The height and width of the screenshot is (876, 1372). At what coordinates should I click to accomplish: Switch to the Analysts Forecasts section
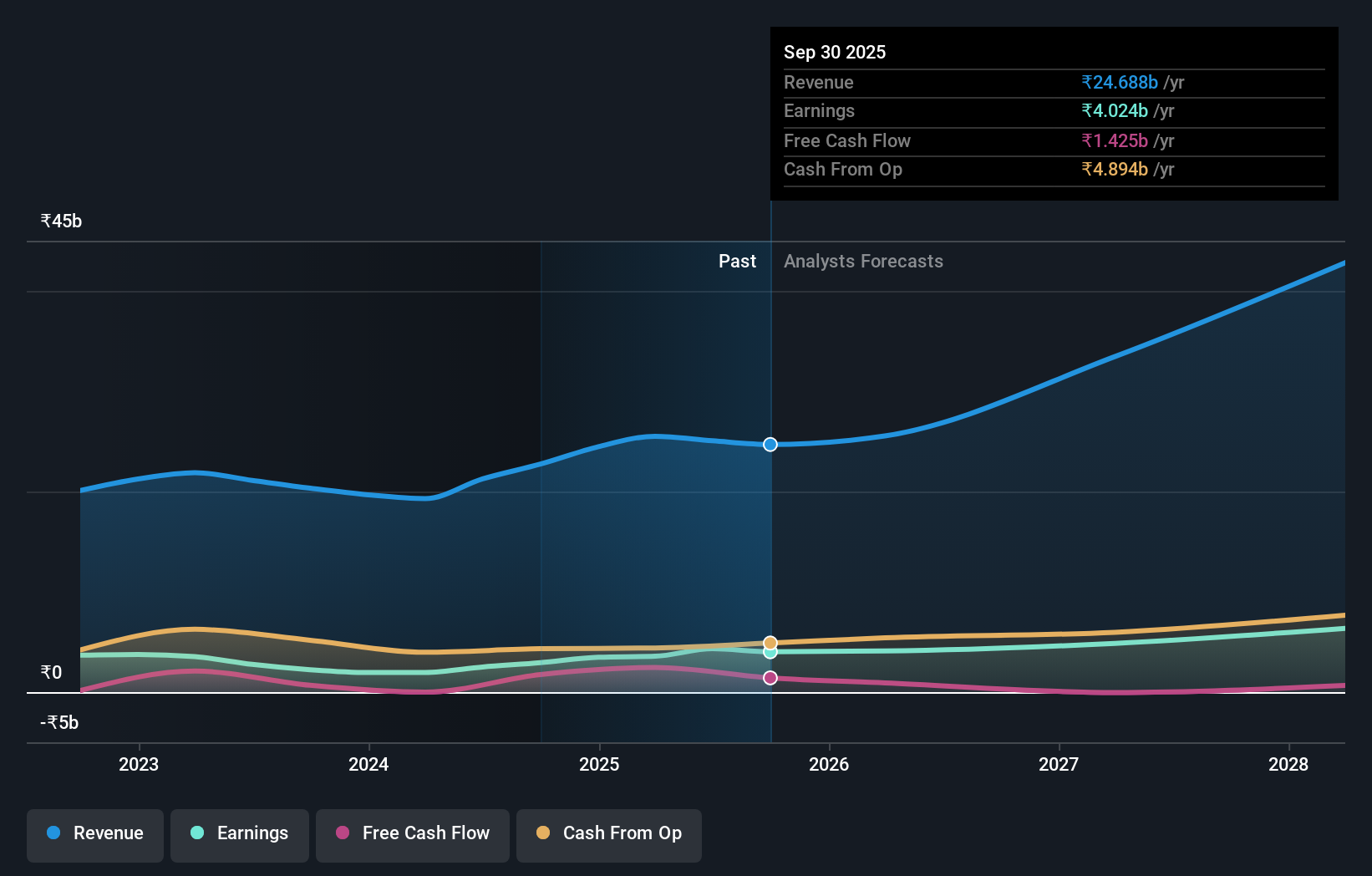click(x=863, y=261)
